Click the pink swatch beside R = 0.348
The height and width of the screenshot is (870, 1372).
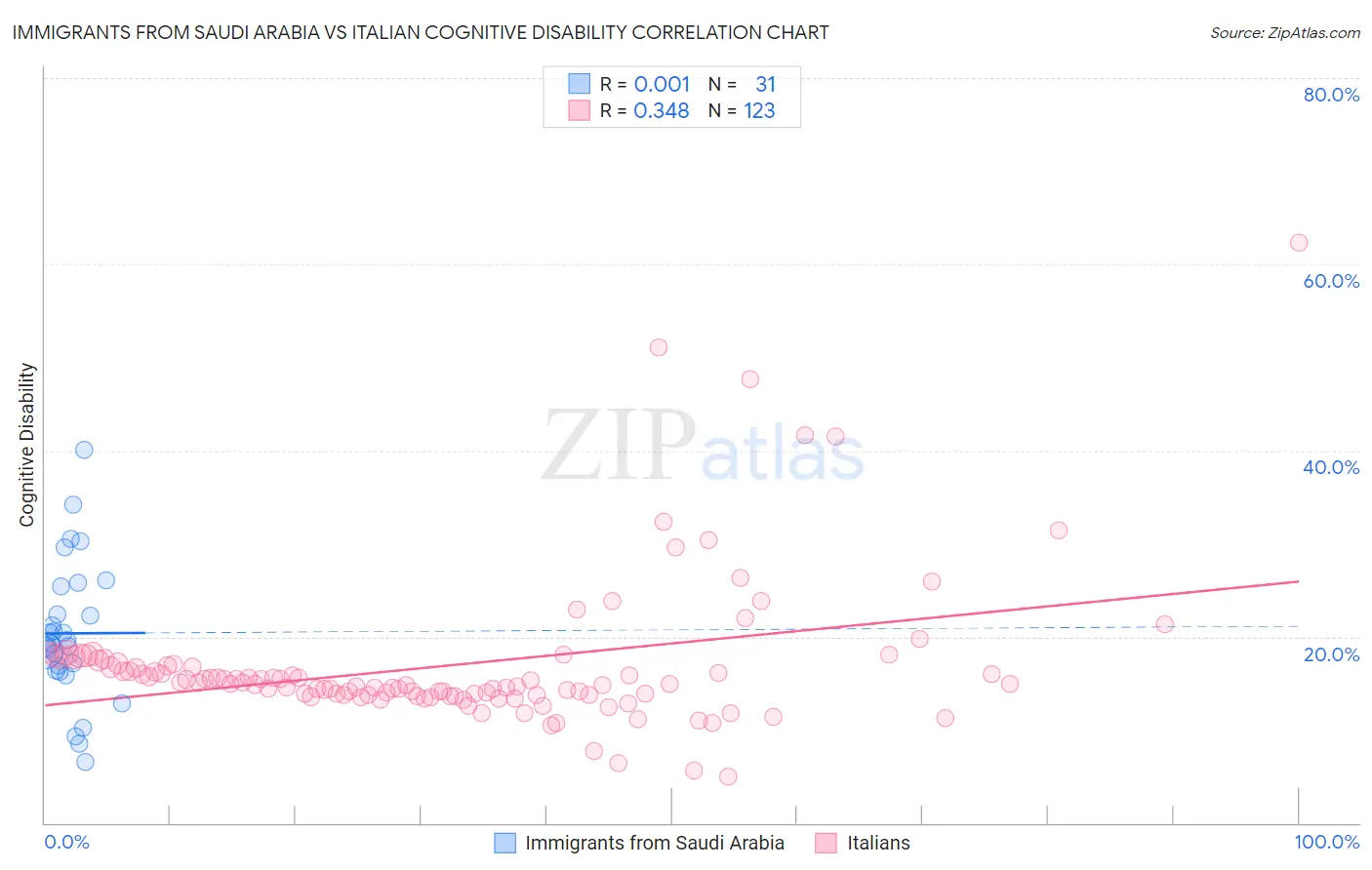click(580, 110)
